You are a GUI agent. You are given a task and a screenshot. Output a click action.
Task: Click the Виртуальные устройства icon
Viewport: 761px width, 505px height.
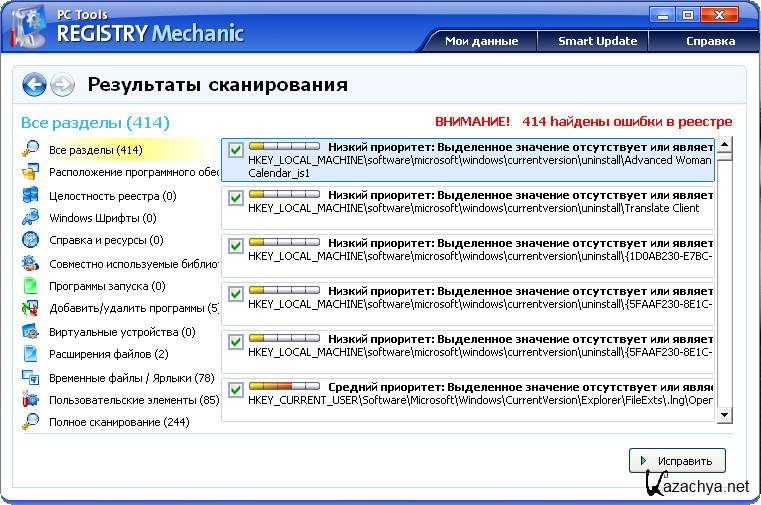[31, 331]
